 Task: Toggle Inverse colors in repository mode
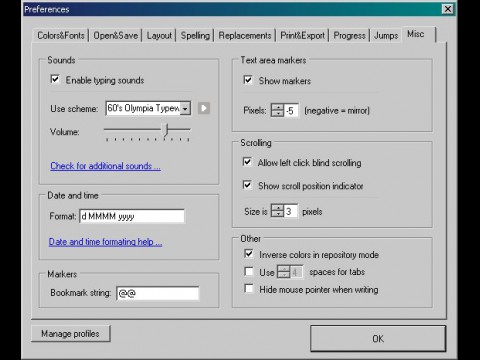(x=249, y=254)
